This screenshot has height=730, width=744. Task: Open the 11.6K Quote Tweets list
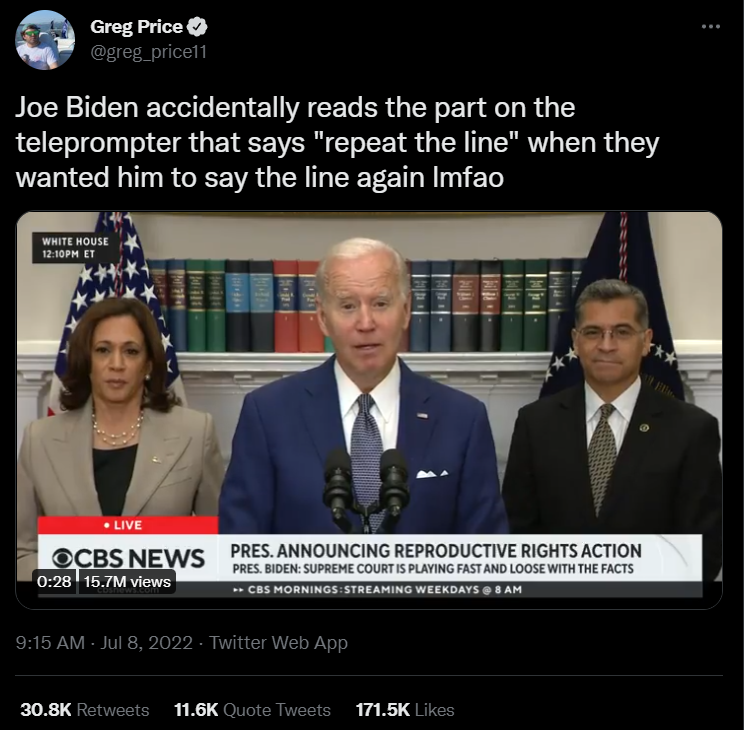tap(252, 710)
